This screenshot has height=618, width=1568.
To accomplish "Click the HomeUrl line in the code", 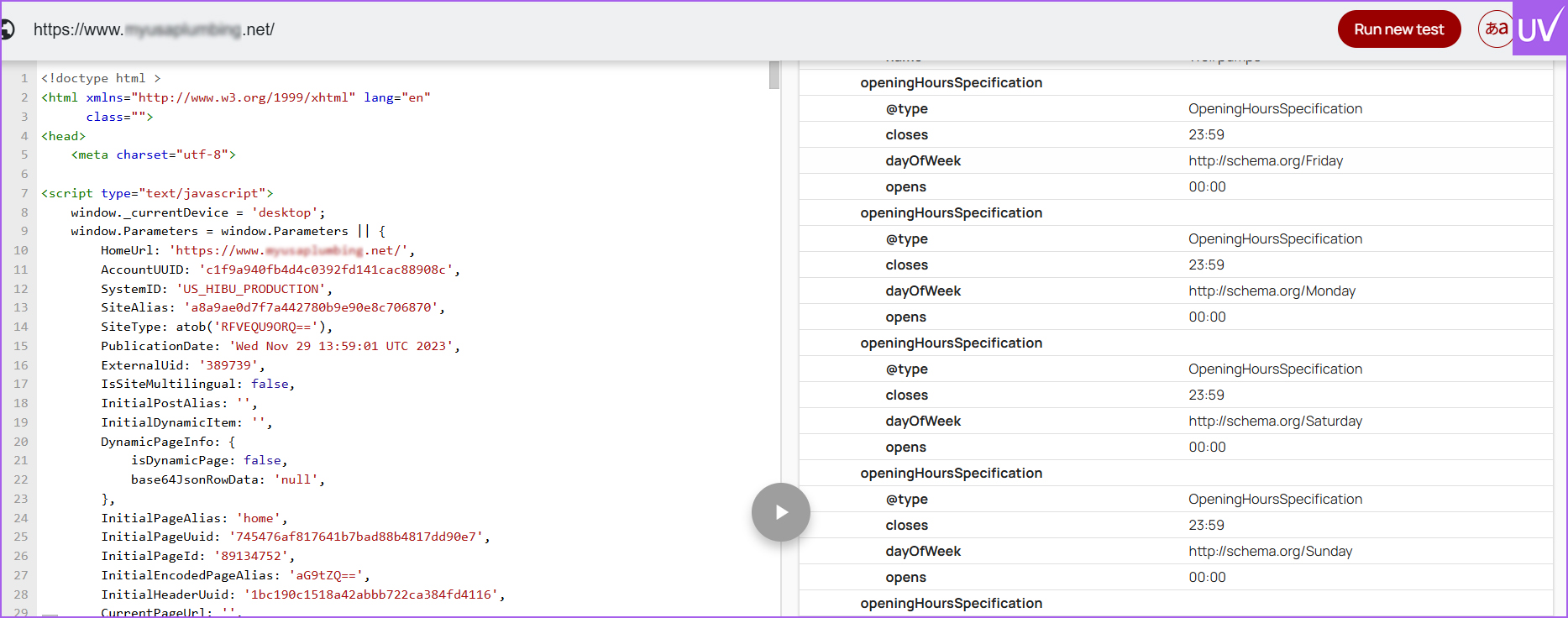I will tap(257, 250).
